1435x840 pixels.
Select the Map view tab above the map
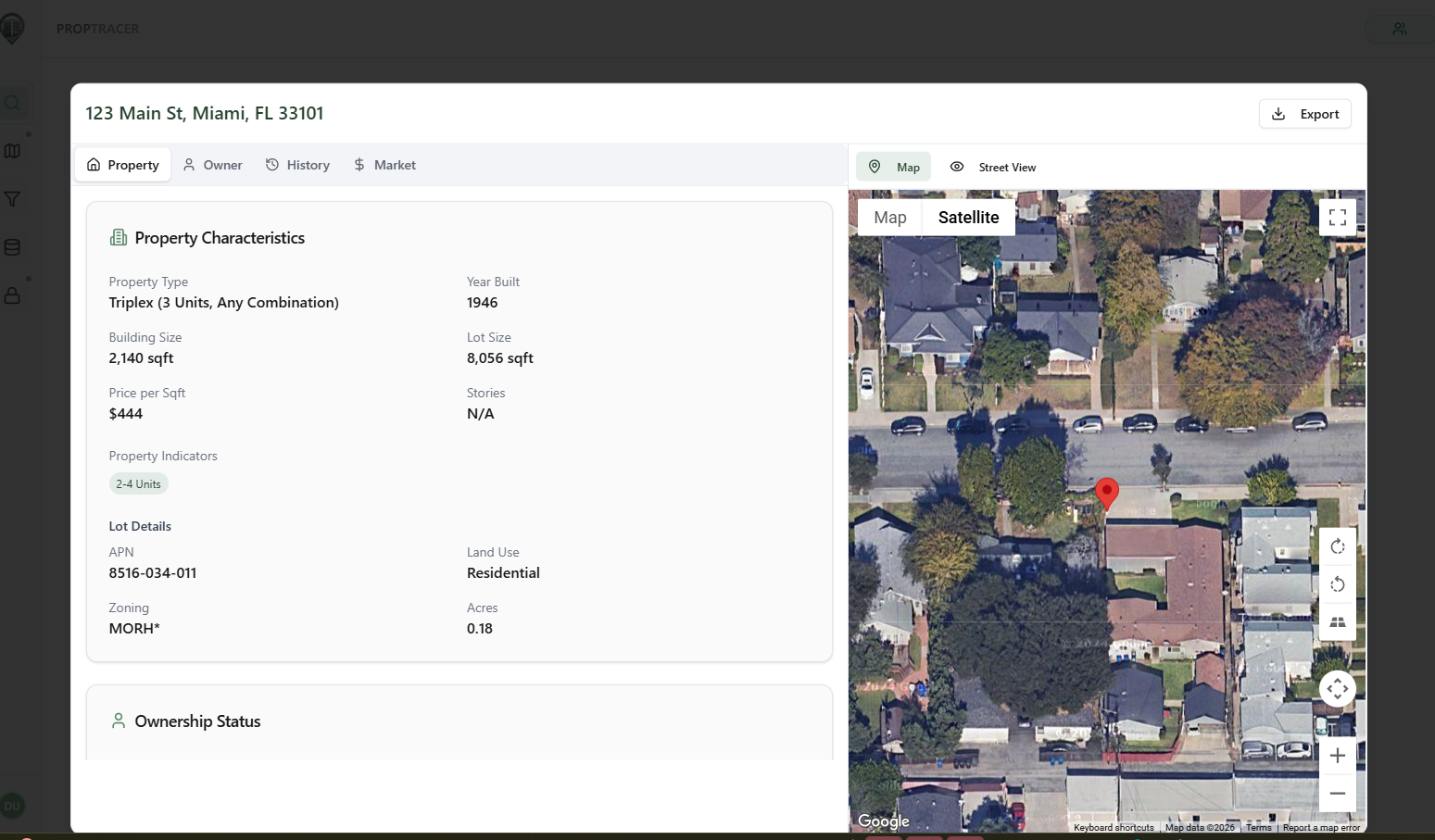coord(894,167)
